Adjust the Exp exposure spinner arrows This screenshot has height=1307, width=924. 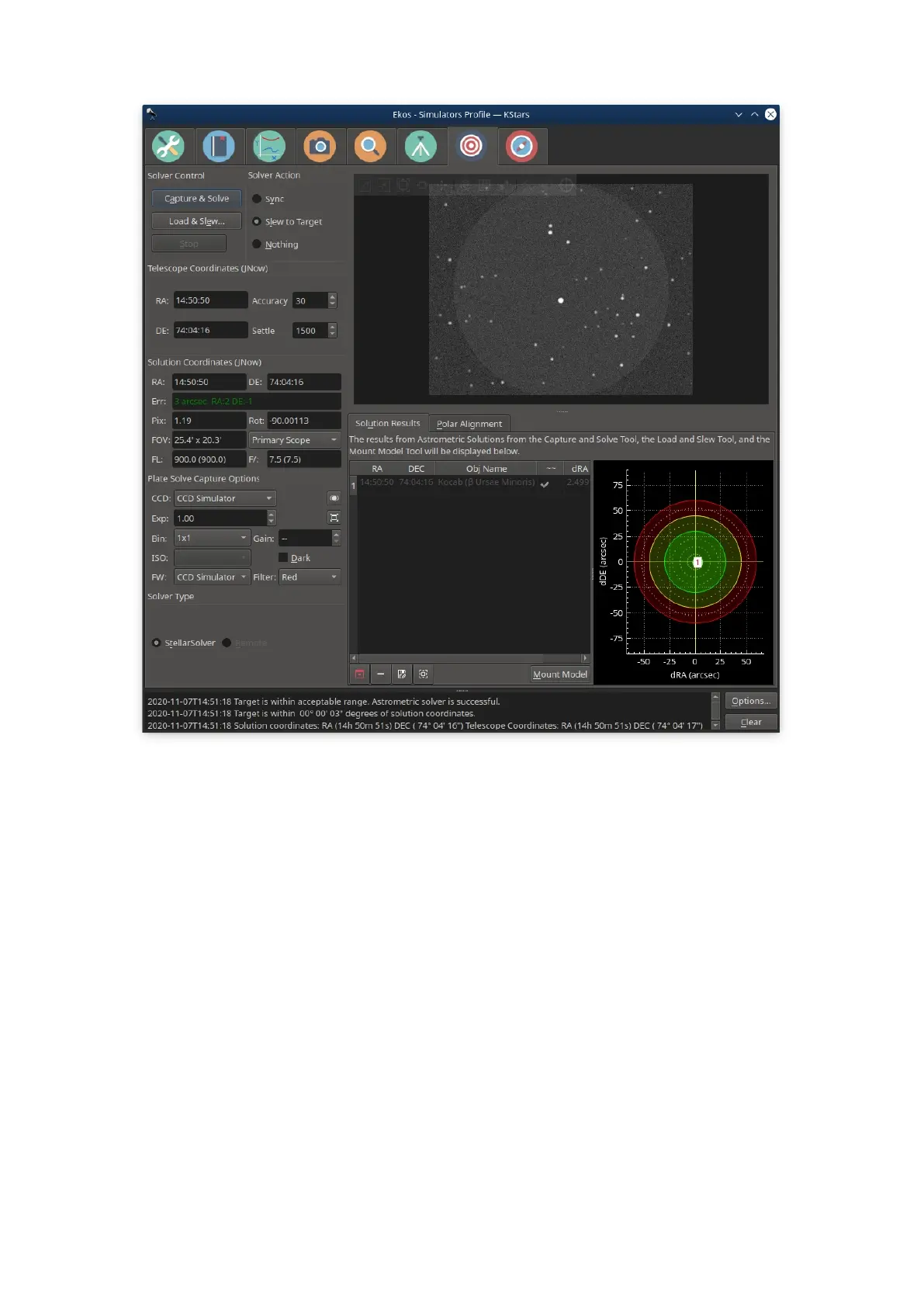pyautogui.click(x=272, y=518)
